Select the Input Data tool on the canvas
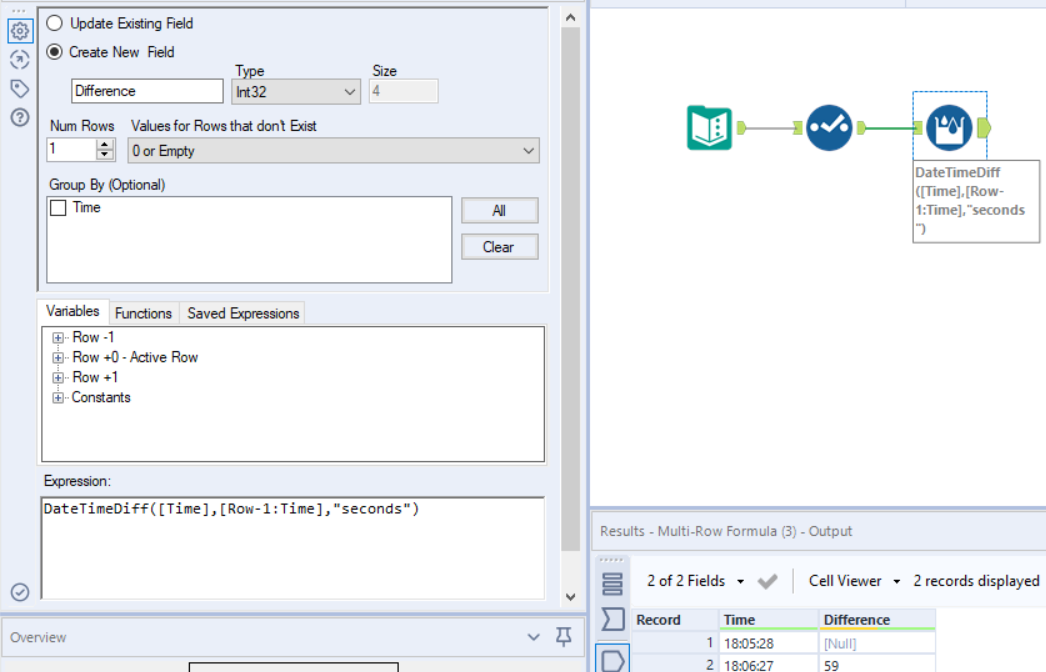Image resolution: width=1046 pixels, height=672 pixels. tap(710, 128)
